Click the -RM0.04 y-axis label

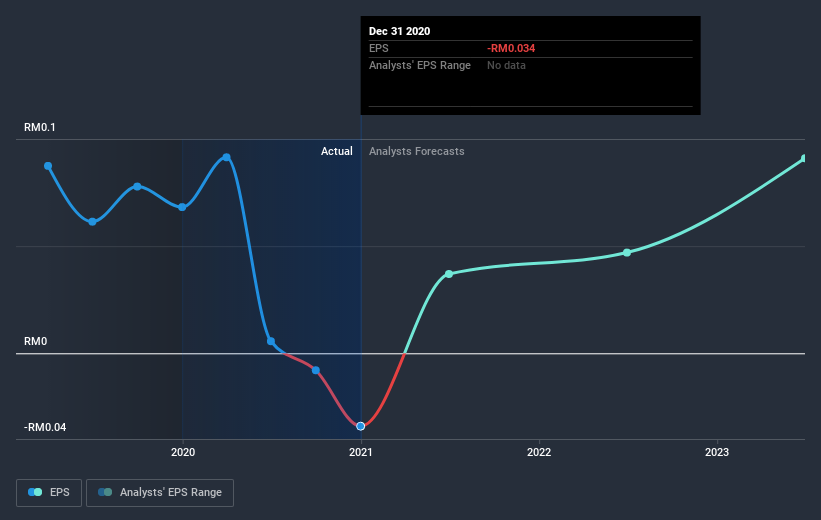pos(45,427)
